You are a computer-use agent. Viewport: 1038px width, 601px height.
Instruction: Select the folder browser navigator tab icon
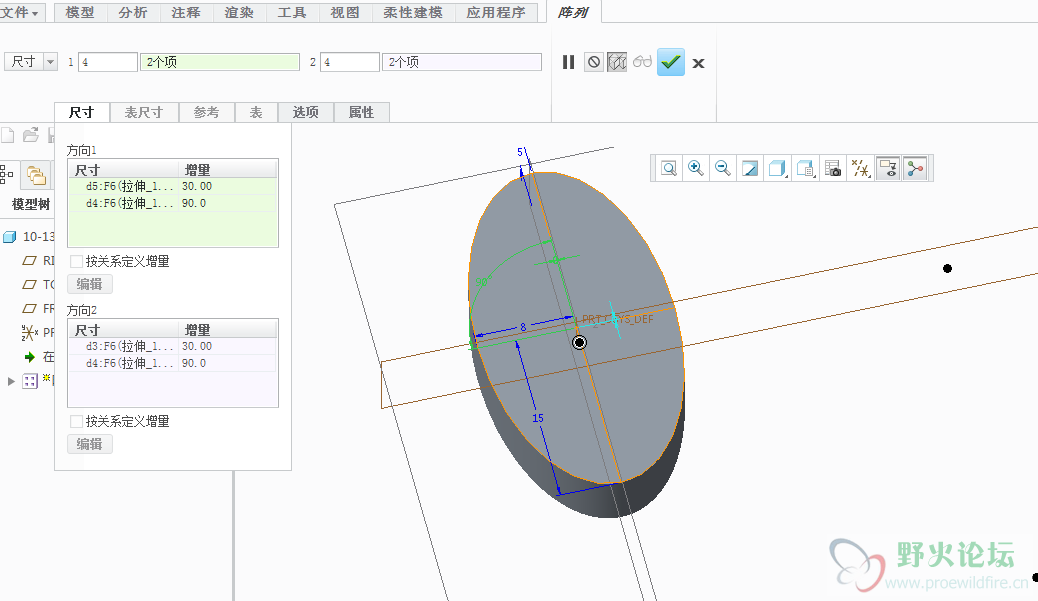36,175
